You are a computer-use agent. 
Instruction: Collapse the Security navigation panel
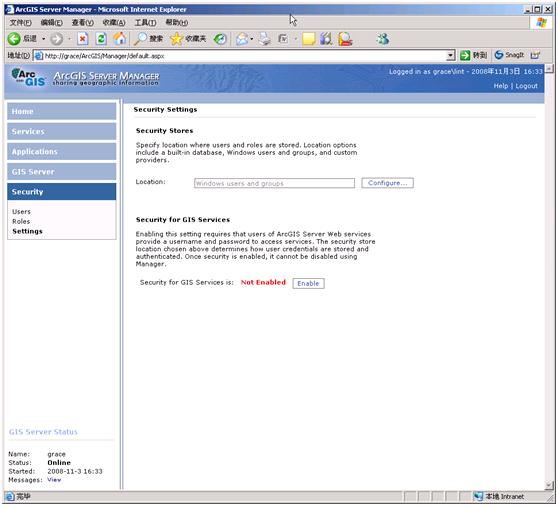pos(62,192)
